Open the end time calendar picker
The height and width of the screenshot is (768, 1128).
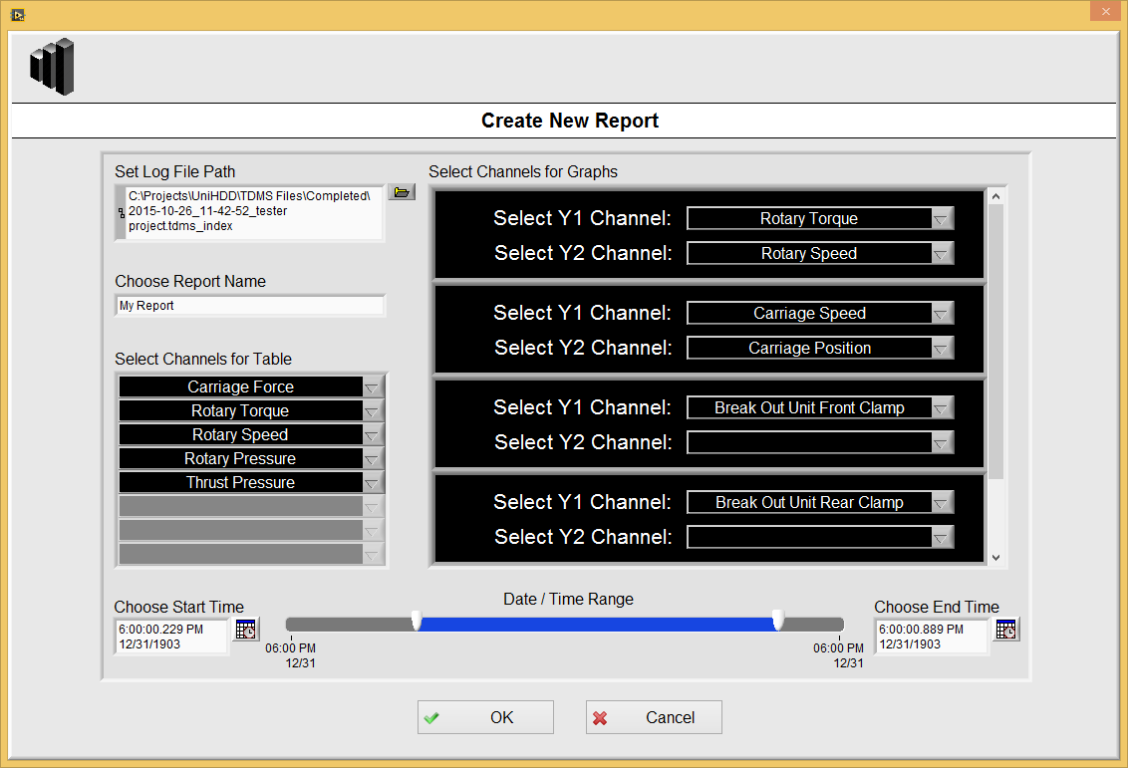point(1006,630)
